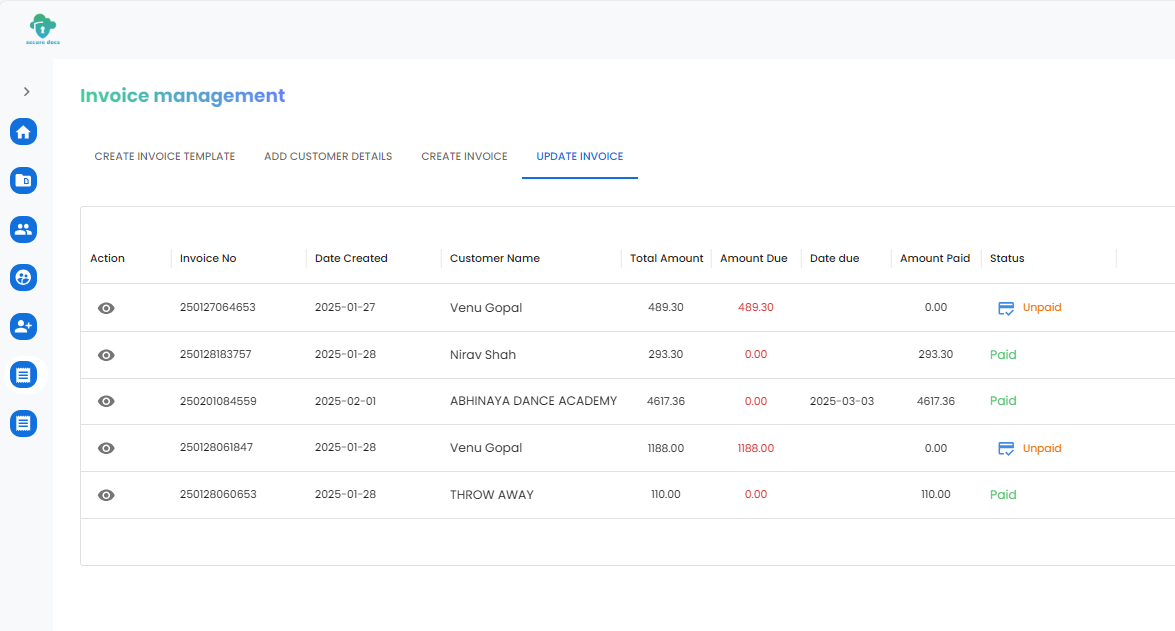Click Paid status of Nirav Shah invoice
The width and height of the screenshot is (1175, 631).
pyautogui.click(x=1003, y=354)
